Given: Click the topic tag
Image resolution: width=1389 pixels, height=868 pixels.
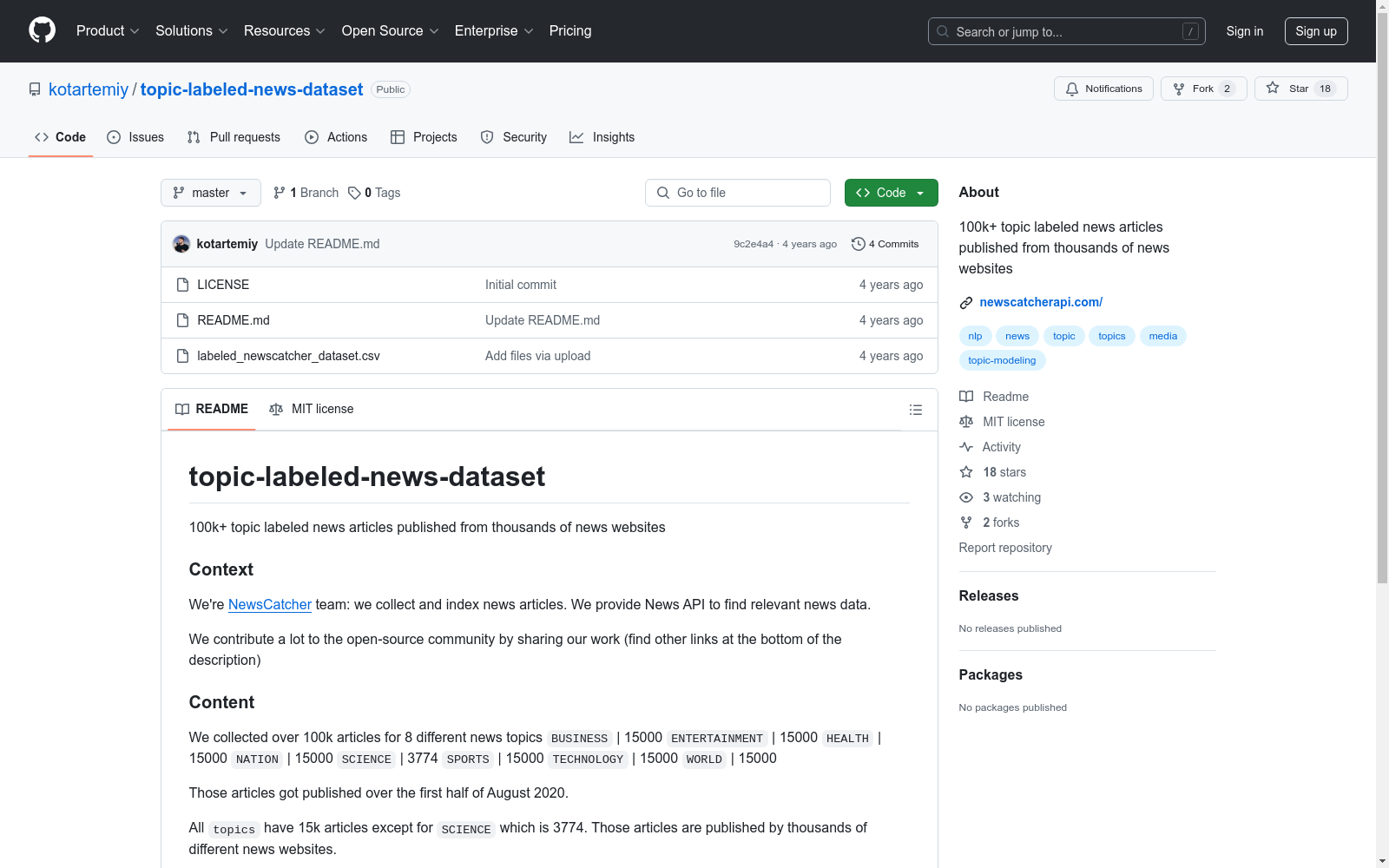Looking at the screenshot, I should tap(1063, 336).
